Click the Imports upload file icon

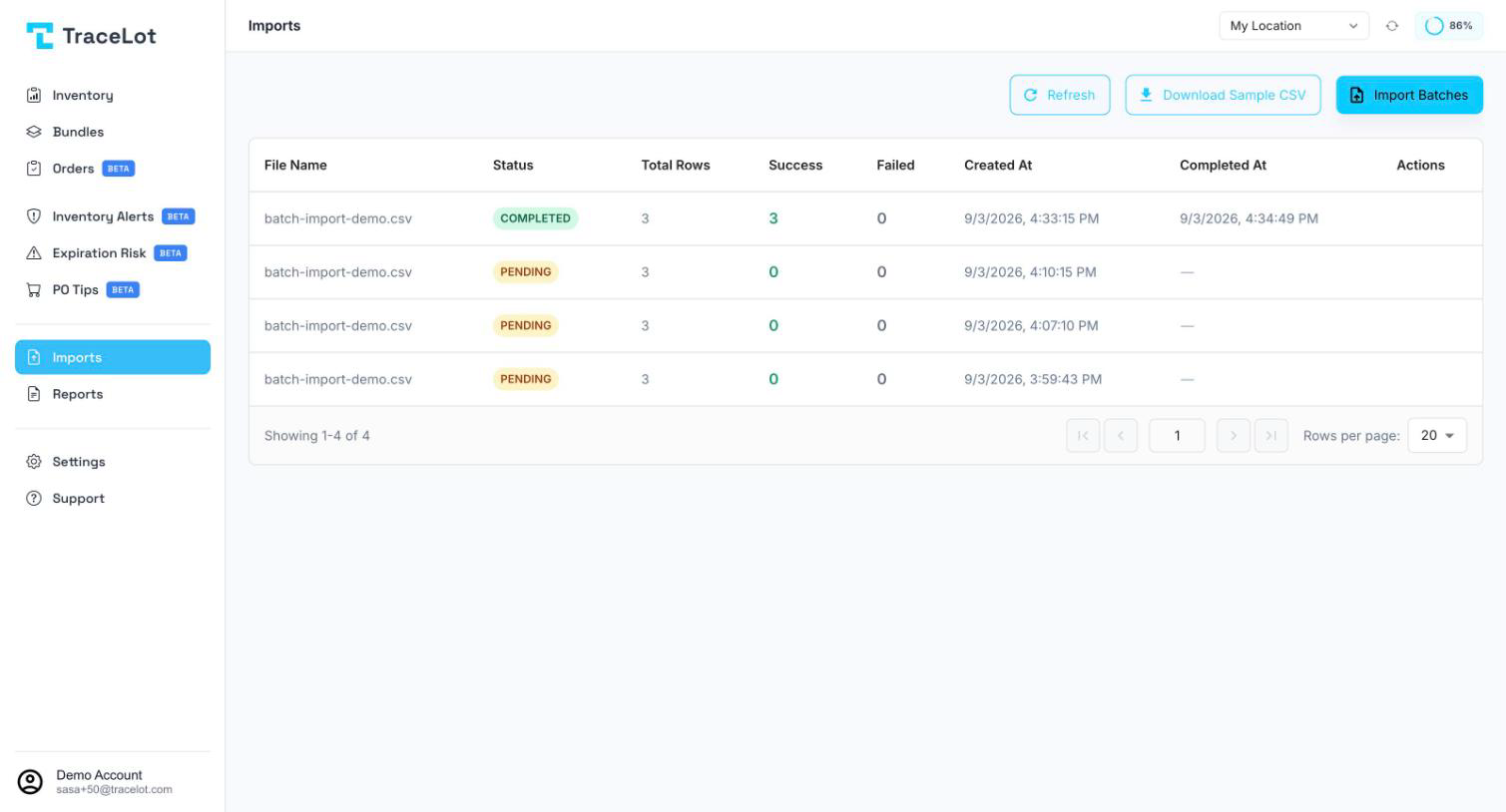click(34, 357)
